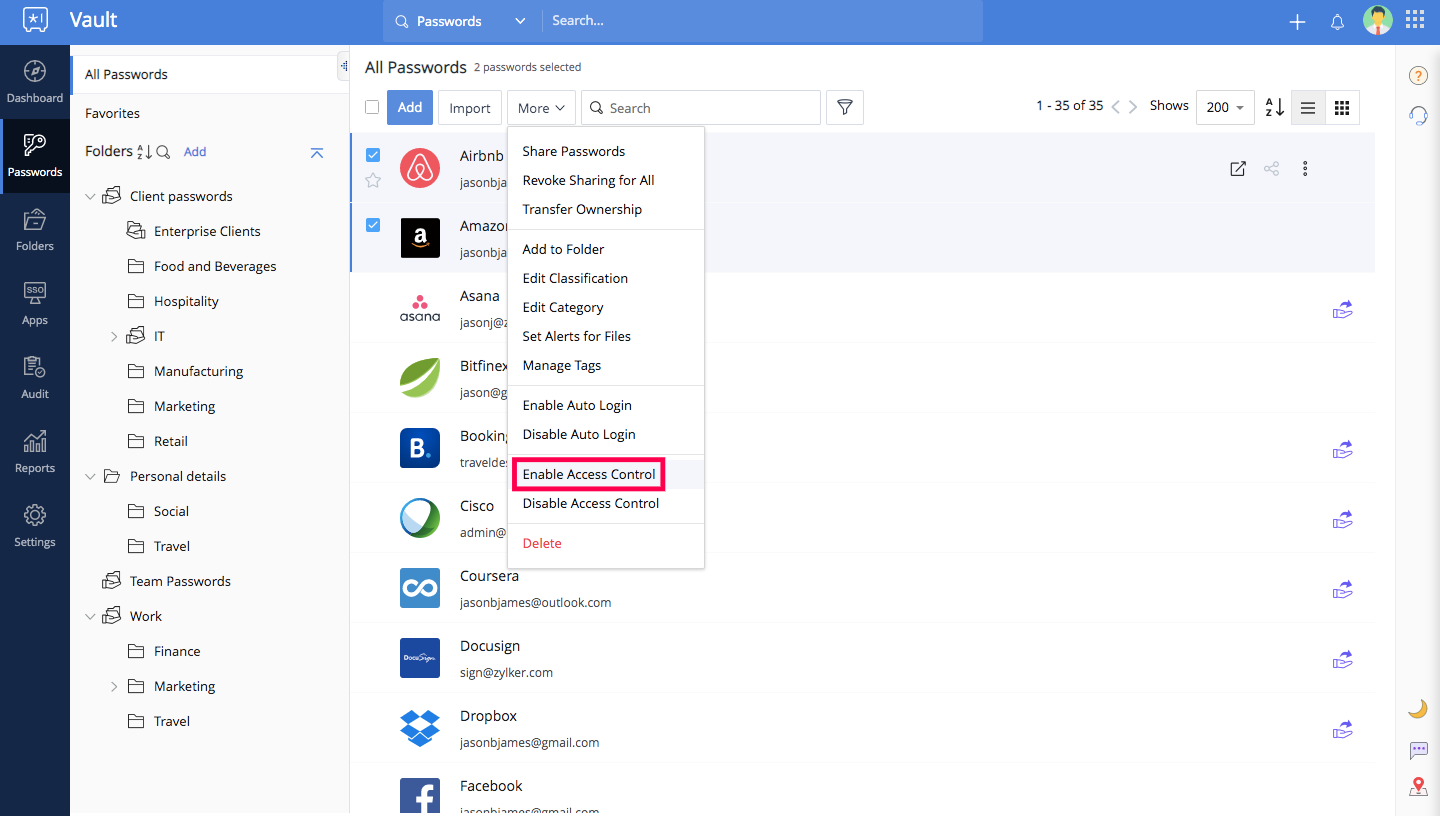1440x816 pixels.
Task: Click the Import button
Action: click(470, 108)
